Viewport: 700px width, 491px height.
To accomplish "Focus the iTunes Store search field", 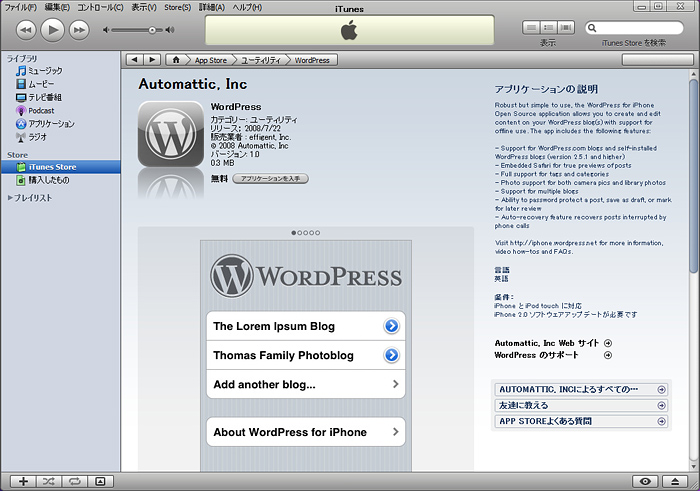I will pyautogui.click(x=634, y=28).
